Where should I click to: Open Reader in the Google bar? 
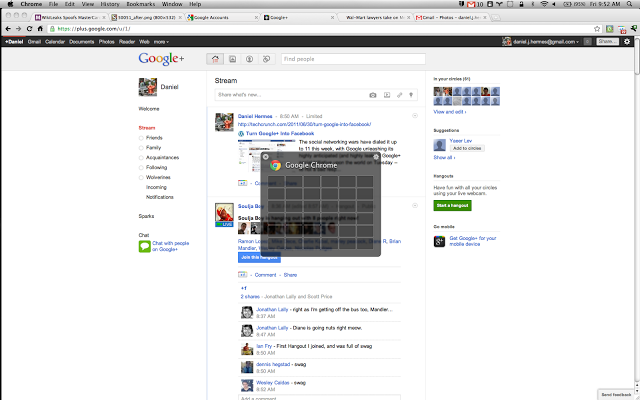click(127, 42)
